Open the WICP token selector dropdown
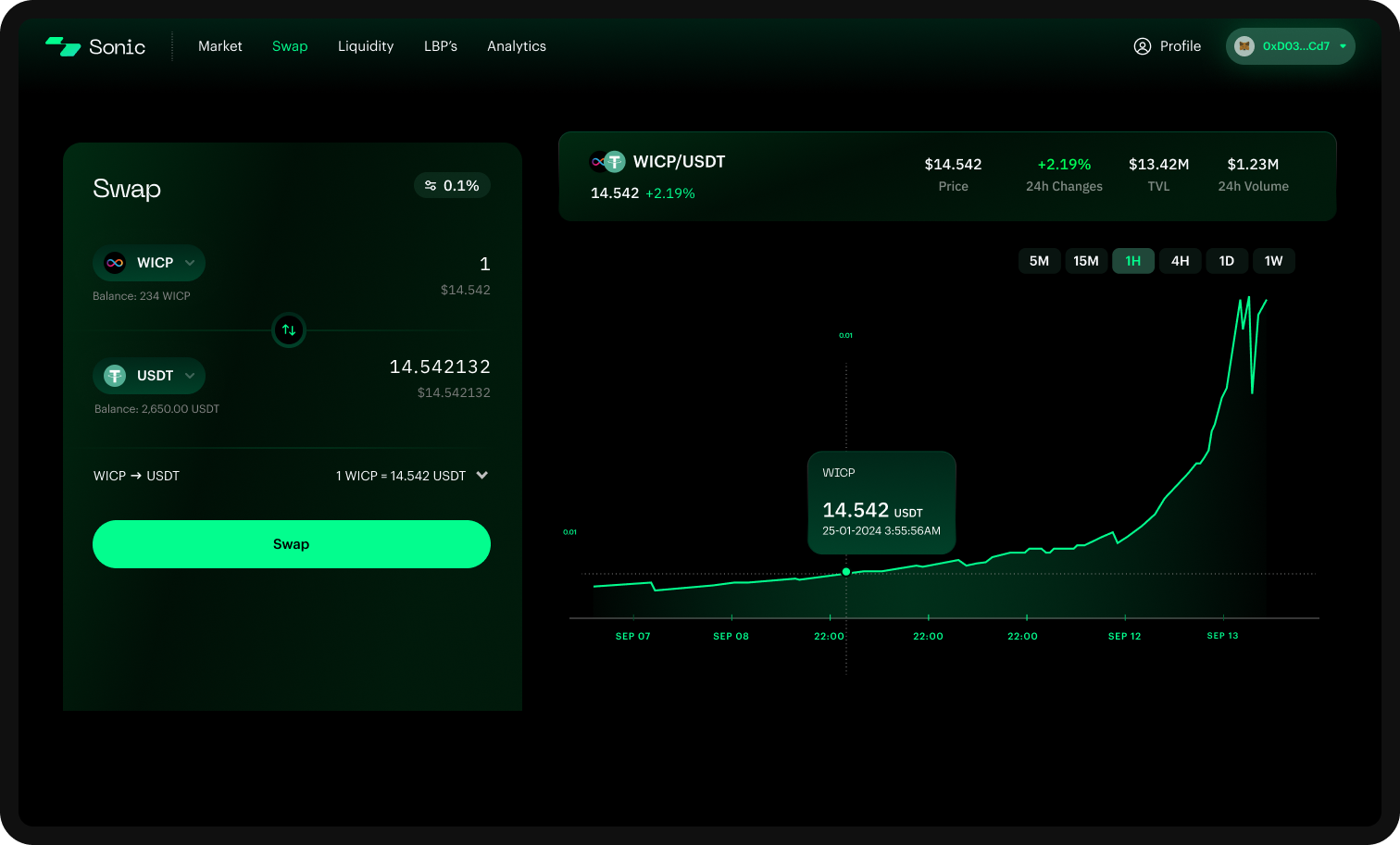 click(x=189, y=263)
